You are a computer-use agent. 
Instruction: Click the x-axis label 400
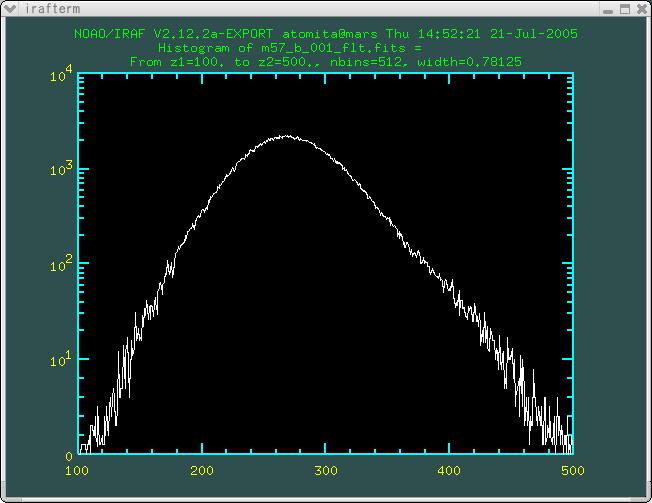[x=449, y=471]
